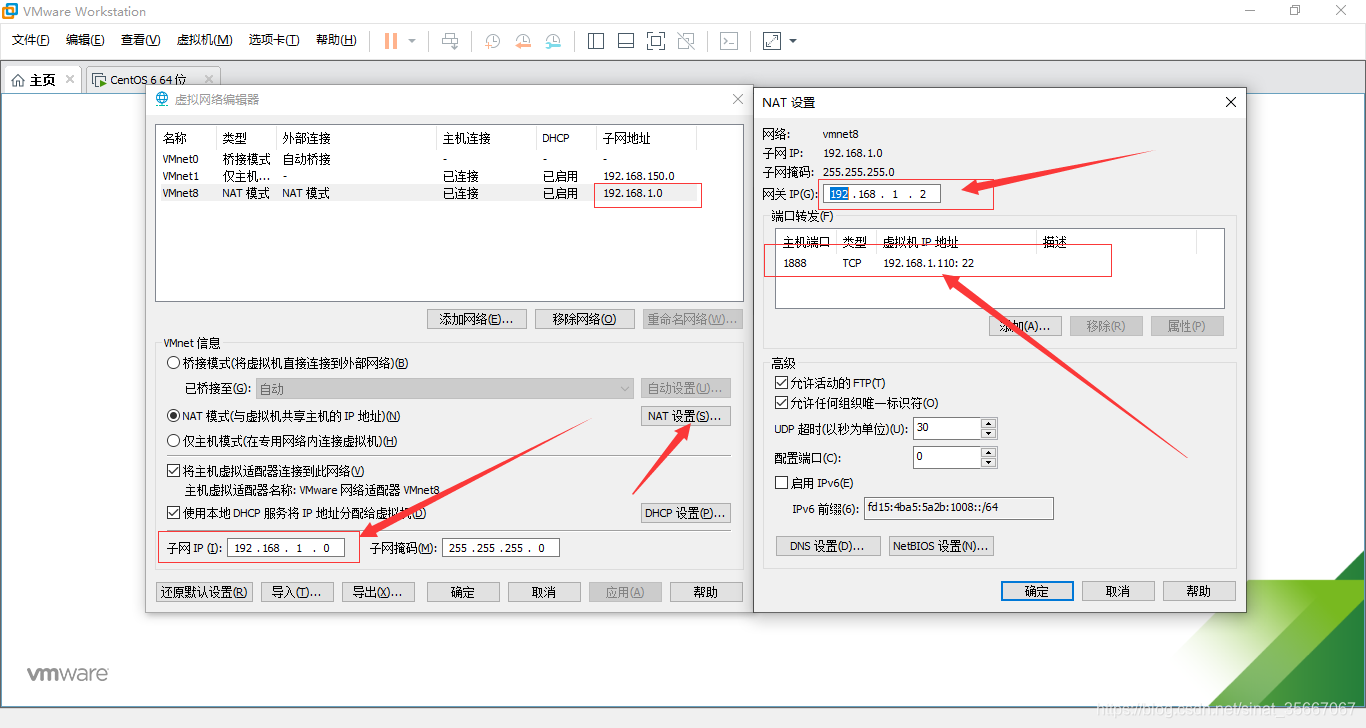
Task: Click 确定 in the NAT 设置 dialog
Action: coord(1037,591)
